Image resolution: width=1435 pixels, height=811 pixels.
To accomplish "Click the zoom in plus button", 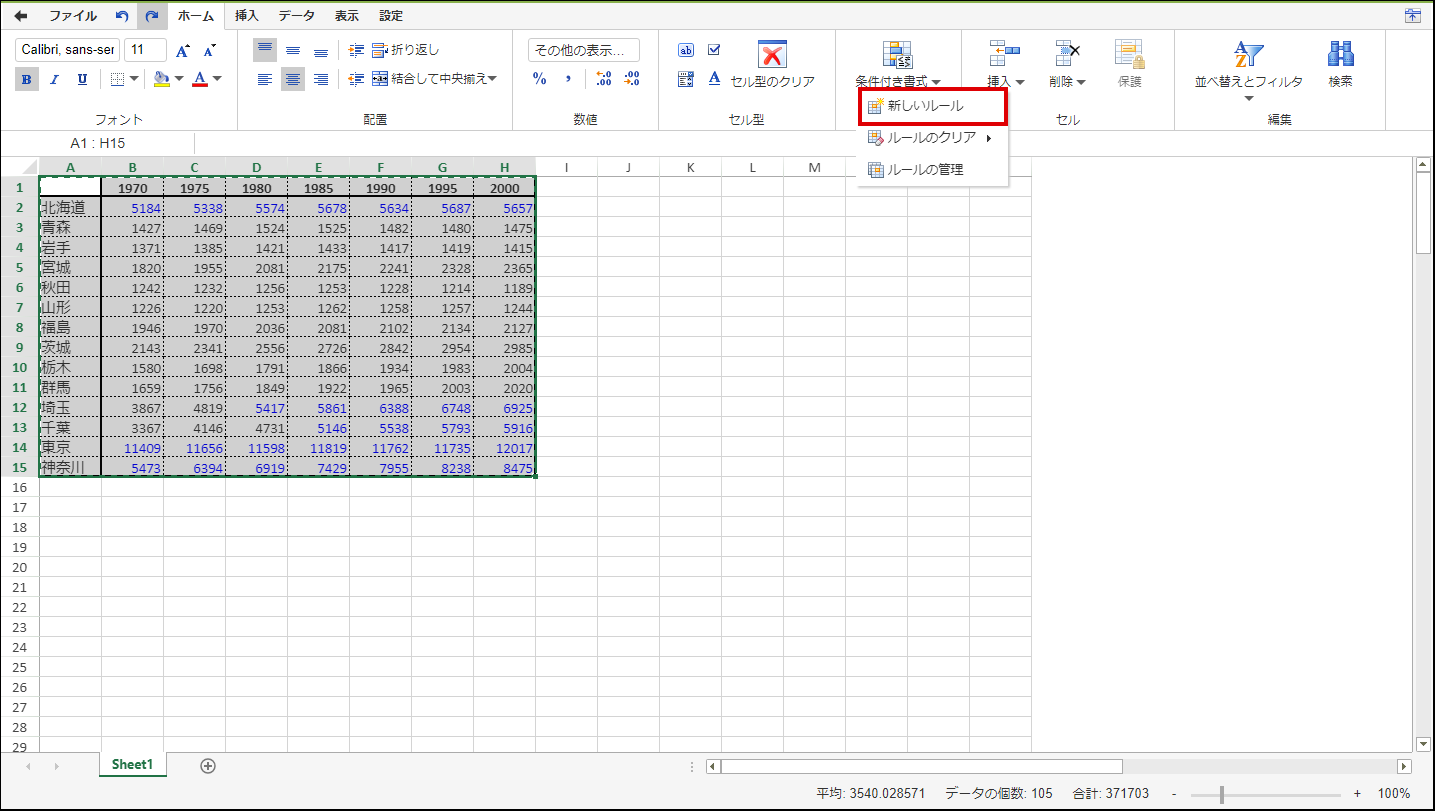I will point(1357,794).
